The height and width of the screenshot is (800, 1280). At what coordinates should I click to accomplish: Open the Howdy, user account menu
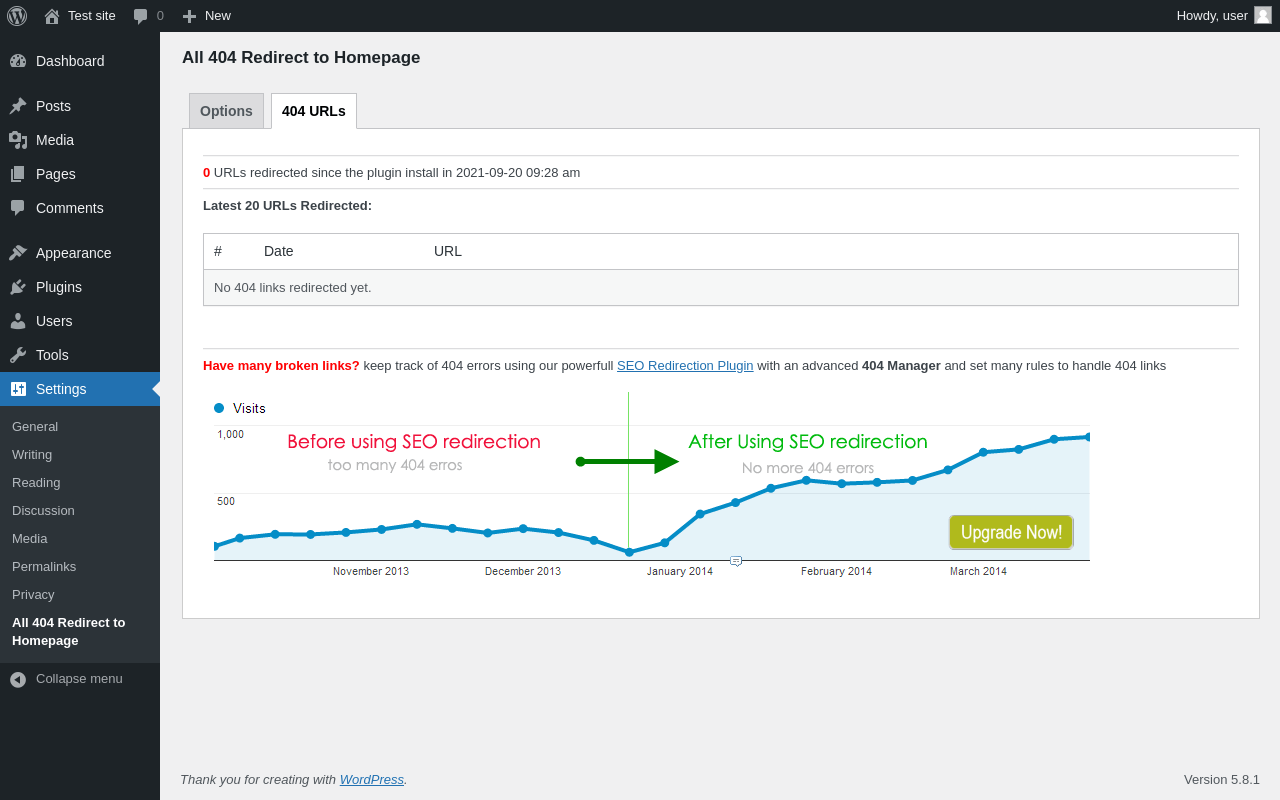tap(1224, 16)
